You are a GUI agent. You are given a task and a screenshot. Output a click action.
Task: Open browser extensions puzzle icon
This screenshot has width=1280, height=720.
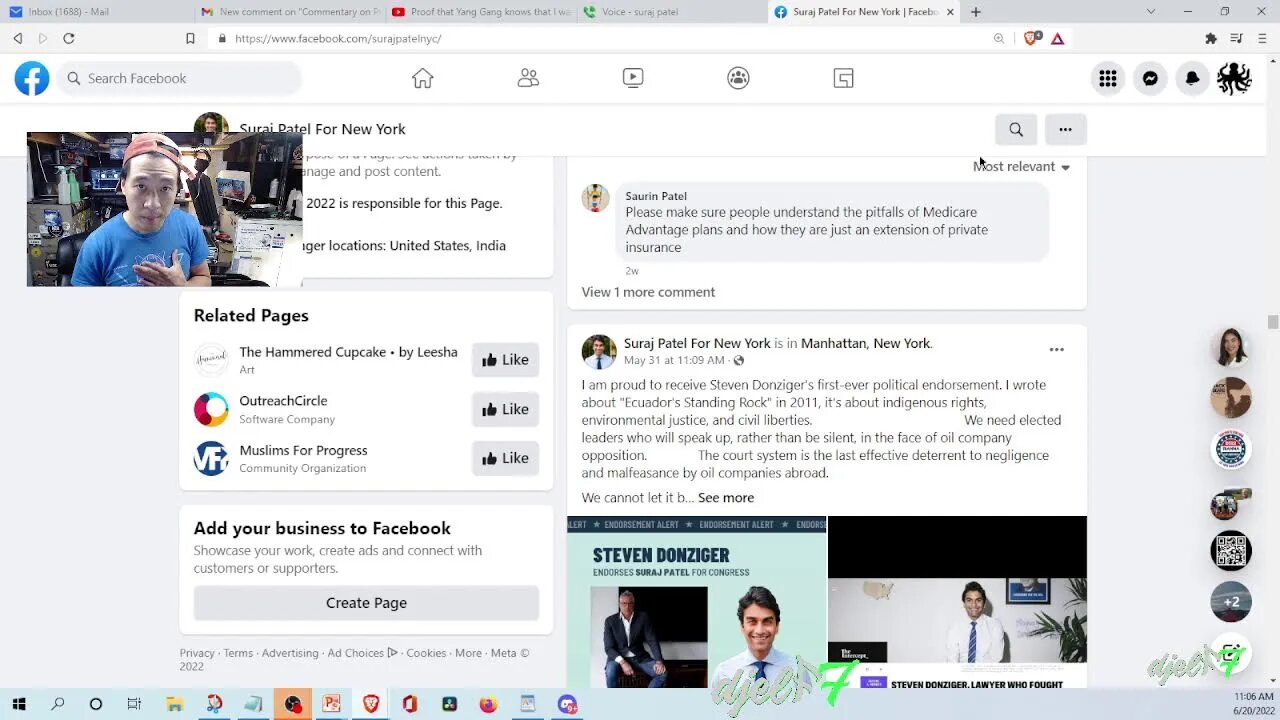tap(1211, 38)
